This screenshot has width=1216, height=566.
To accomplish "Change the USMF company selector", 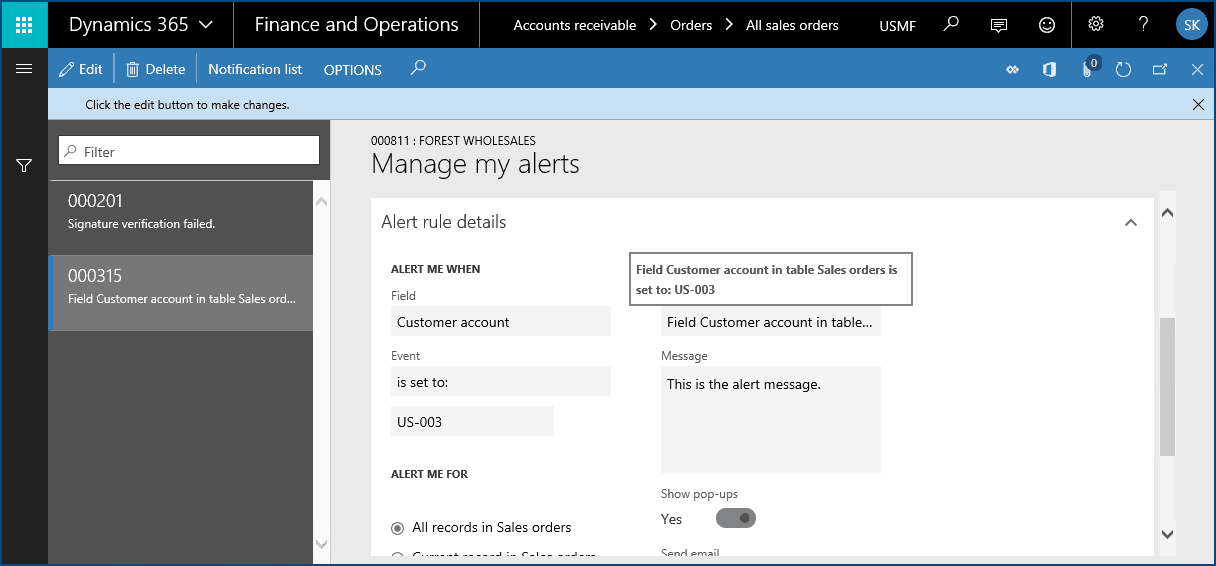I will (897, 26).
